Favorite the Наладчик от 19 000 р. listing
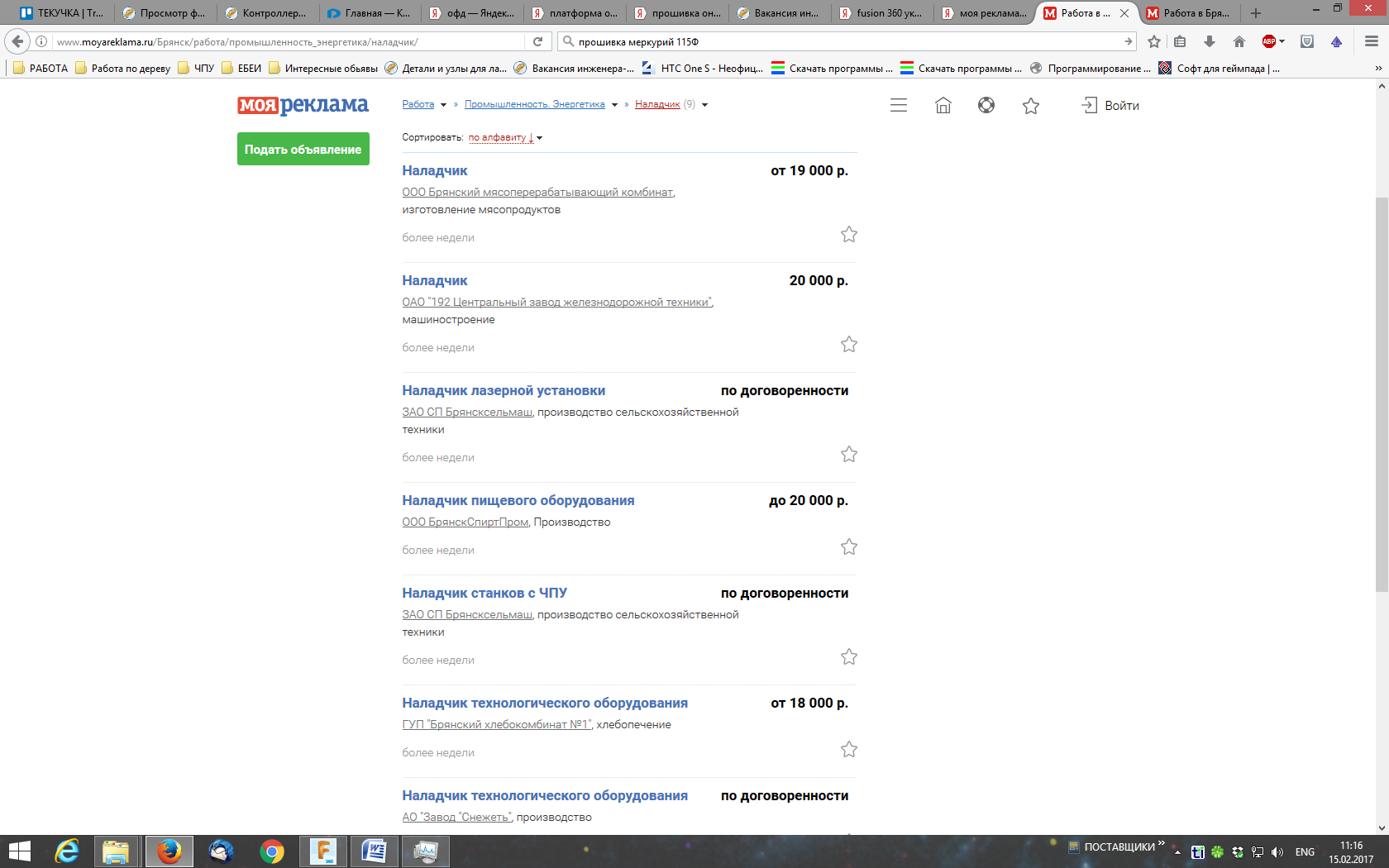 pos(849,235)
